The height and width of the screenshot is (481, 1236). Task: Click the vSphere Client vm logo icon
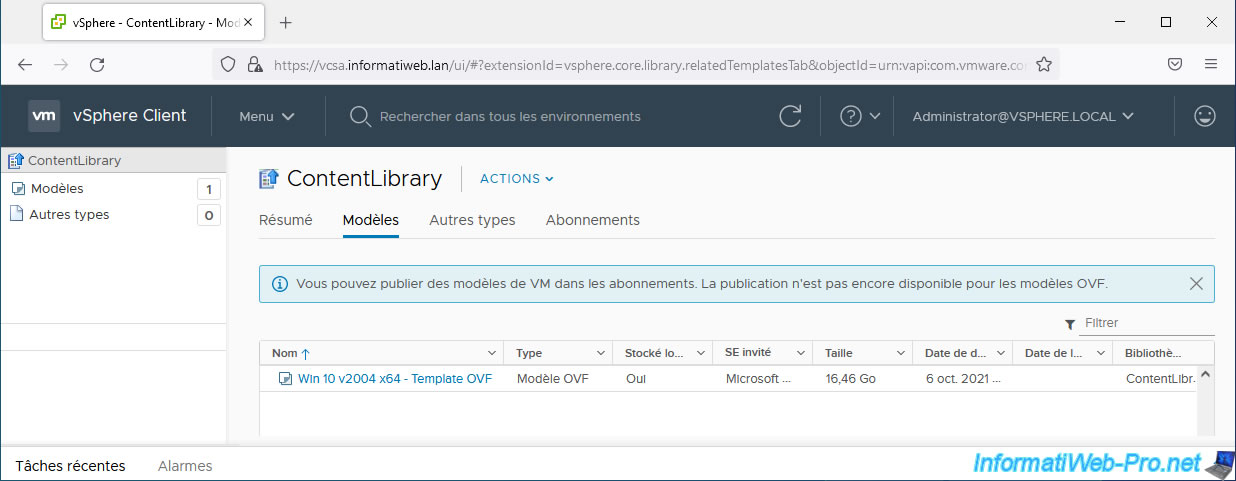point(44,116)
